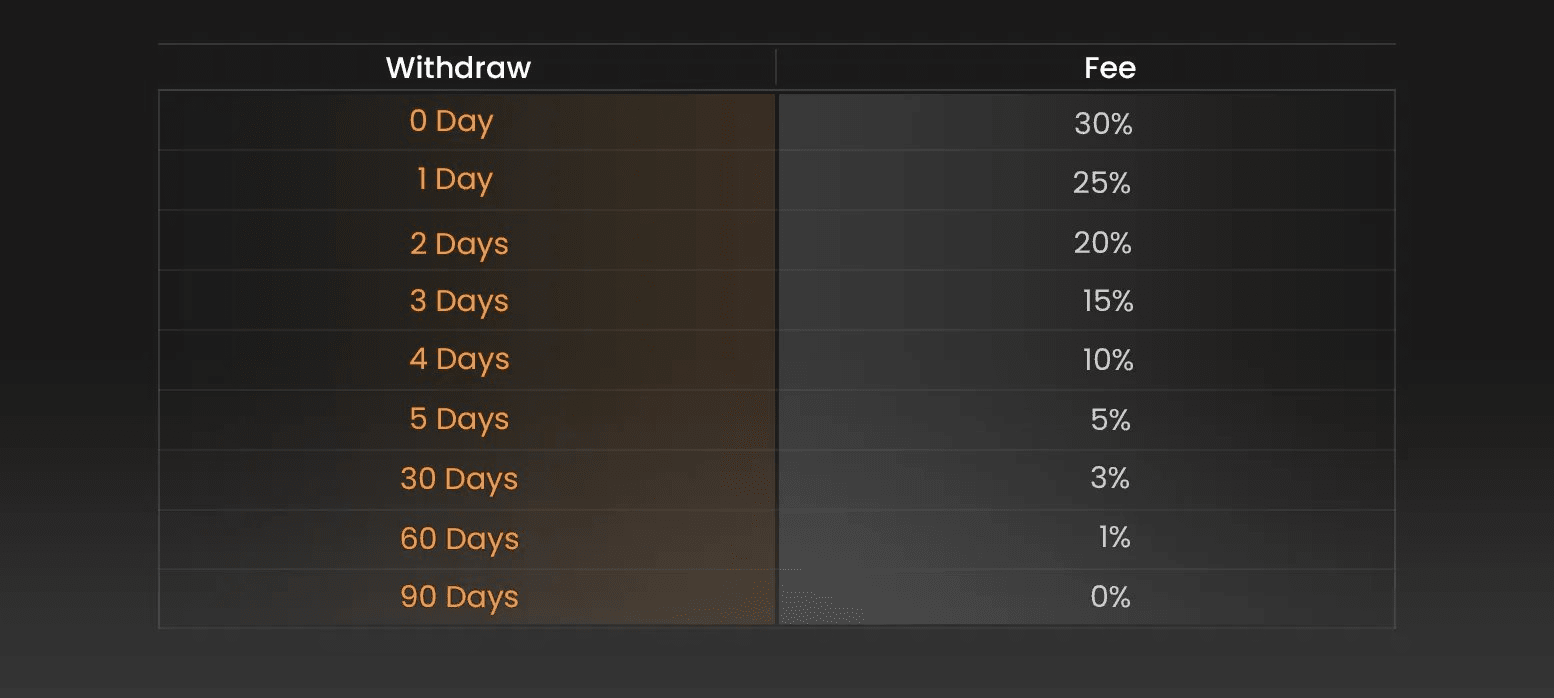Select the 60 Days withdraw row
This screenshot has width=1554, height=698.
[459, 539]
